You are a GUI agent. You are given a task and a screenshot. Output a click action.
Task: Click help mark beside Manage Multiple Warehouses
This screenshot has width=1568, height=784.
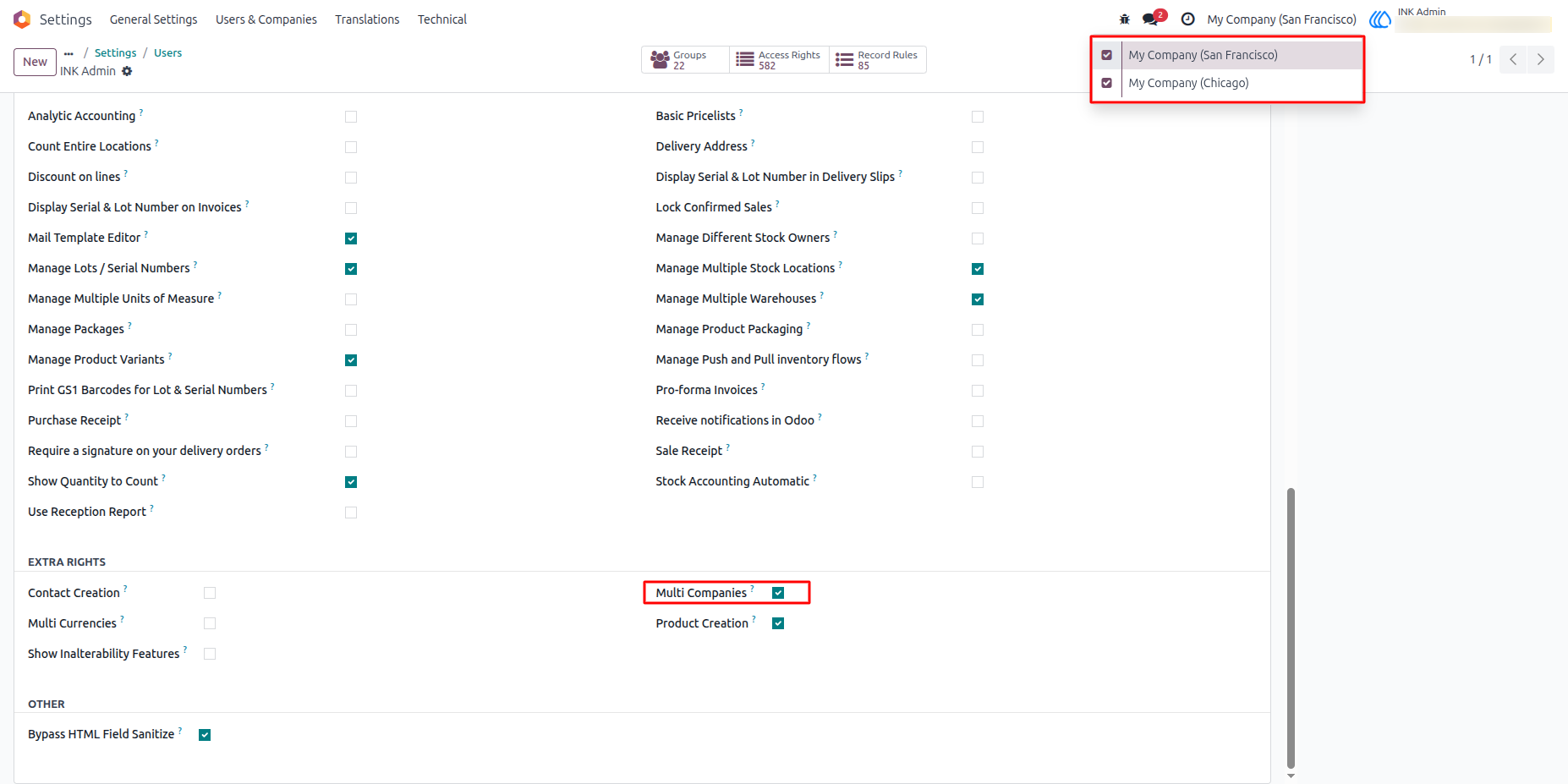[822, 294]
